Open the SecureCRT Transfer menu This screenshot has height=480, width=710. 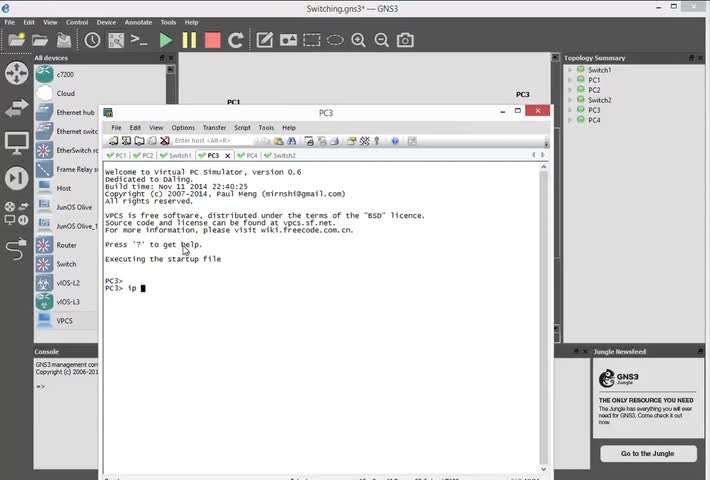point(214,128)
